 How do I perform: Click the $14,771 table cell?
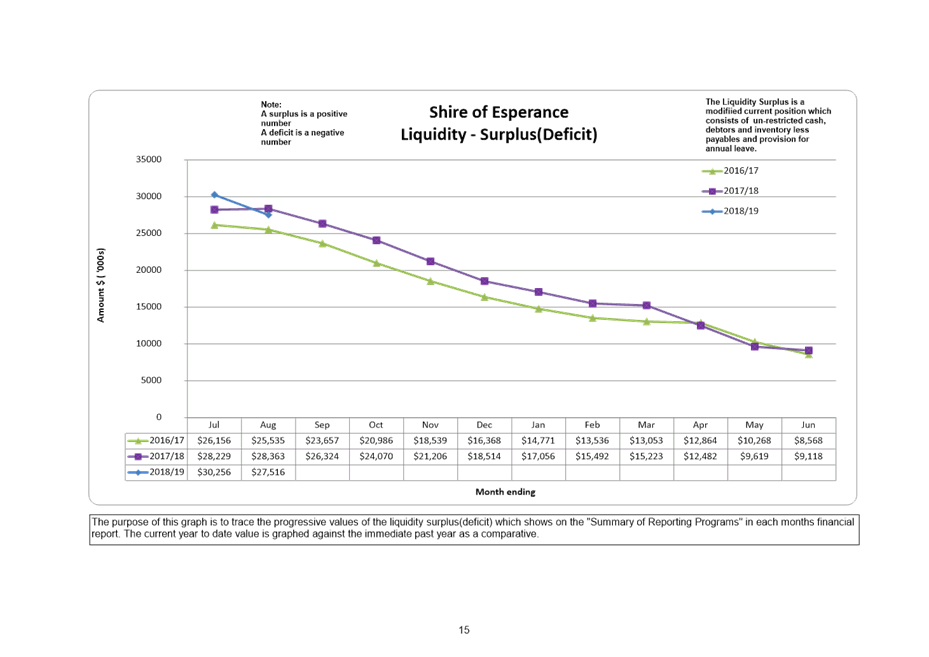538,441
